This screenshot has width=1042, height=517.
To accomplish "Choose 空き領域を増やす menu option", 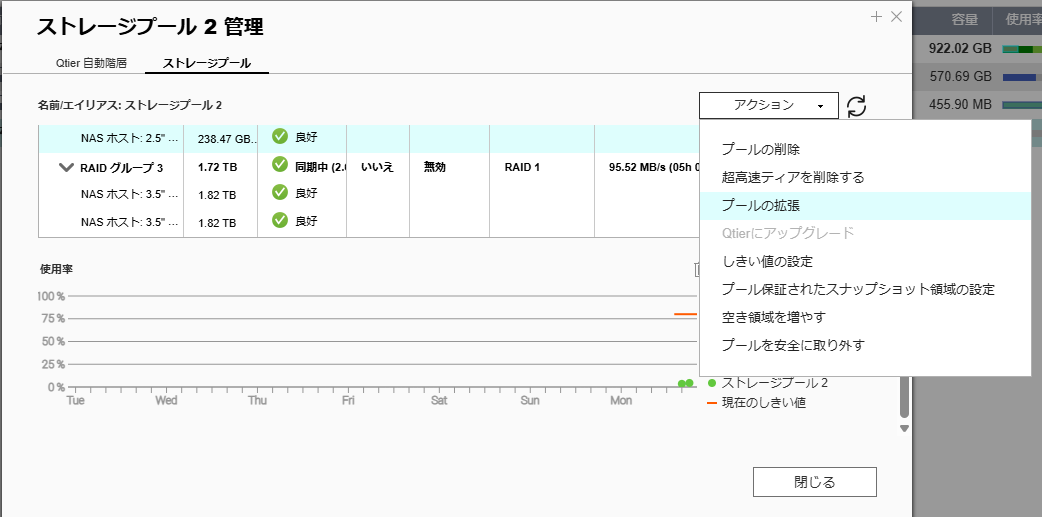I will (773, 317).
